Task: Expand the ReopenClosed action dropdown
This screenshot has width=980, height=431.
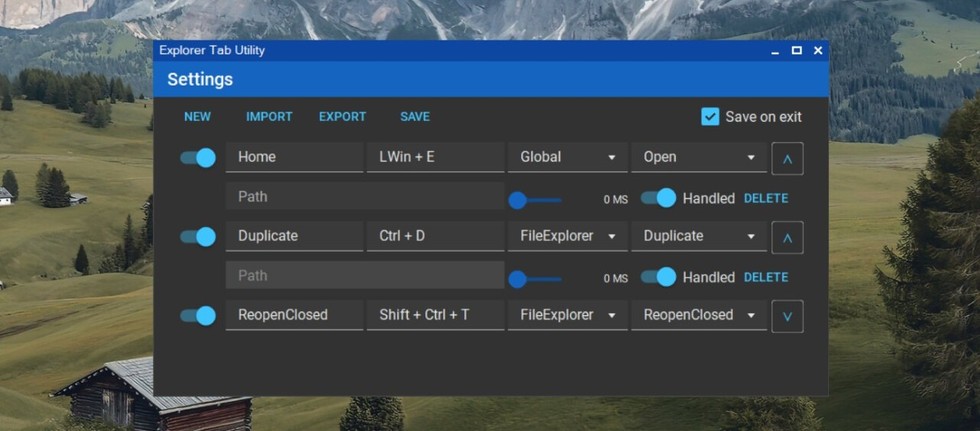Action: (x=699, y=315)
